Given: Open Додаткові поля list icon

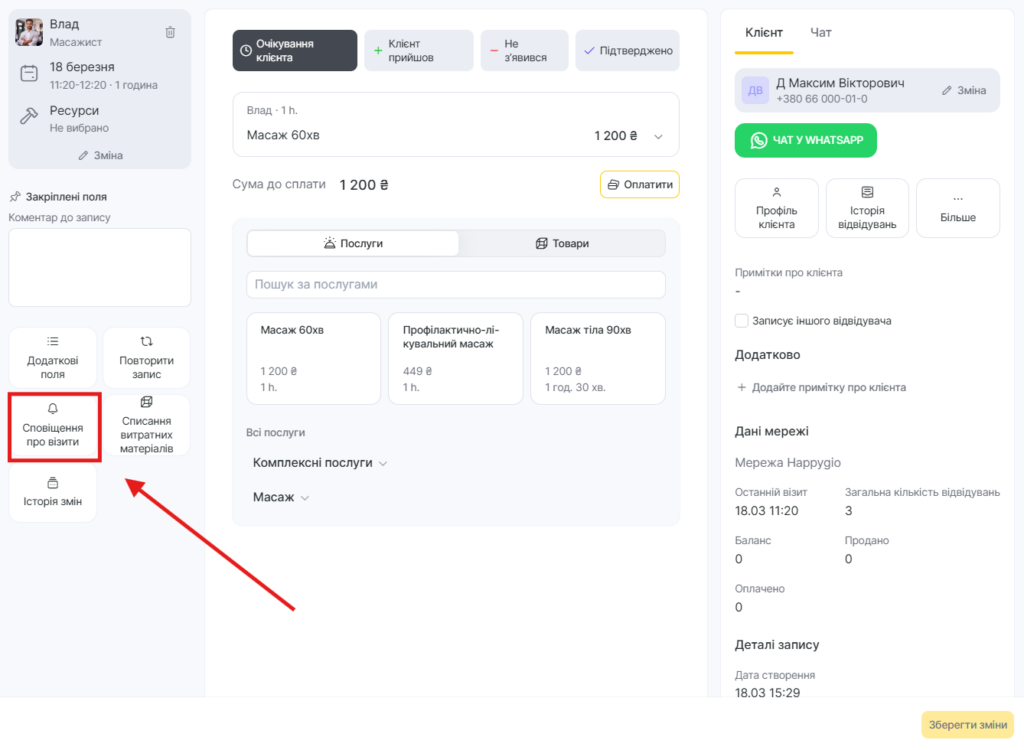Looking at the screenshot, I should [x=53, y=341].
